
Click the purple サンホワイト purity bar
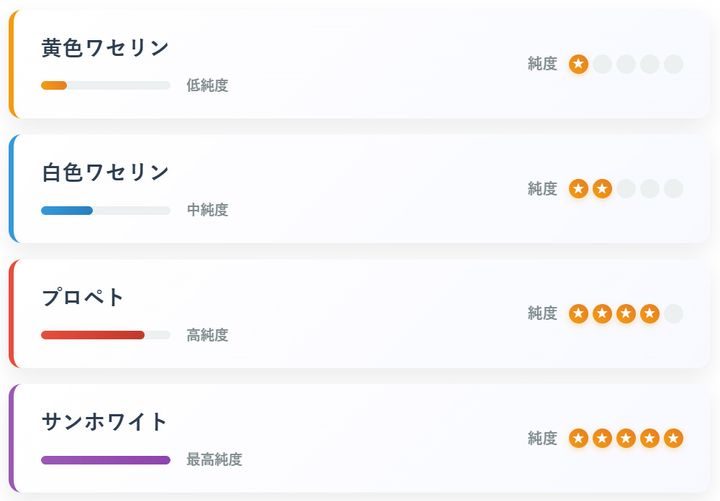[x=105, y=460]
